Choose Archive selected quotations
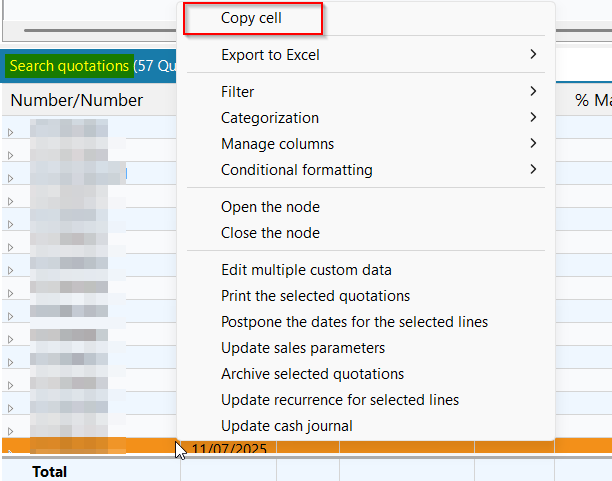Screen dimensions: 612x481 [x=312, y=374]
